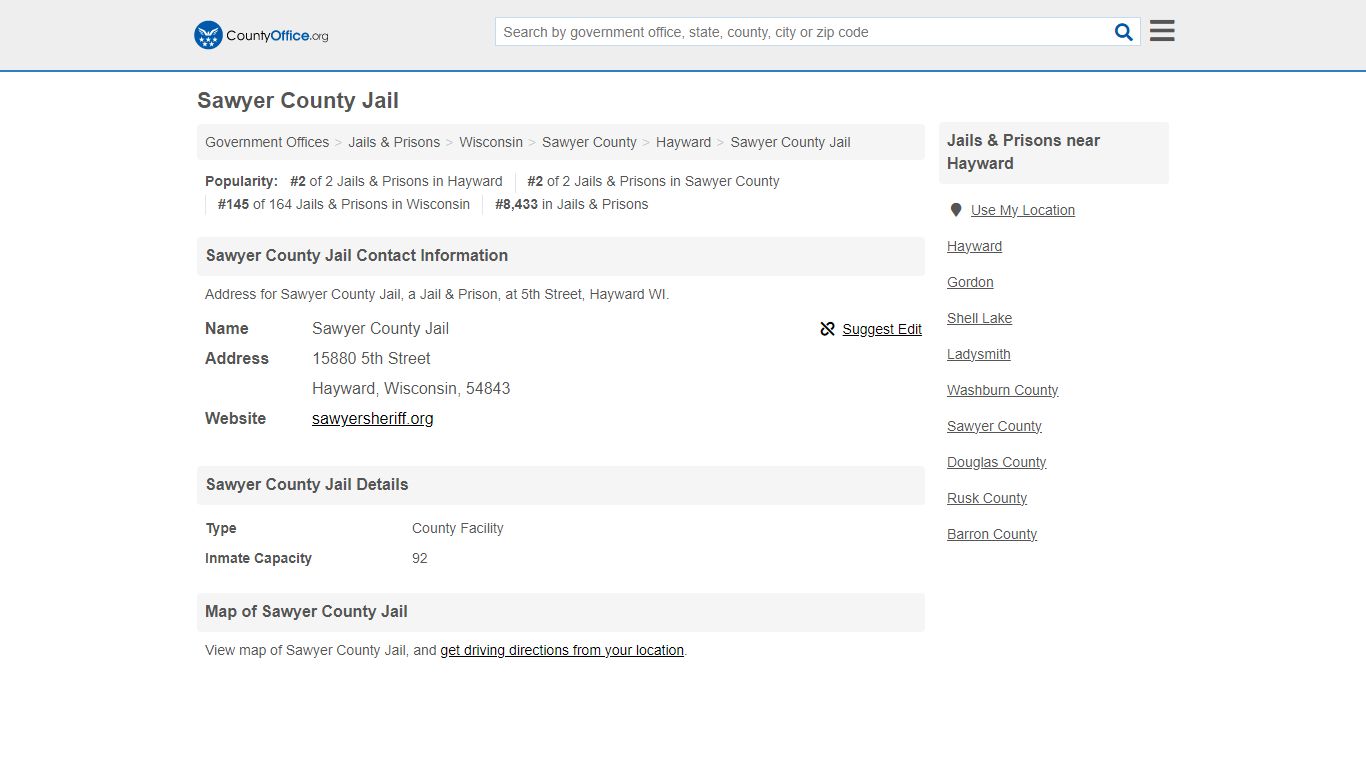Click the address 15880 5th Street

(x=371, y=358)
